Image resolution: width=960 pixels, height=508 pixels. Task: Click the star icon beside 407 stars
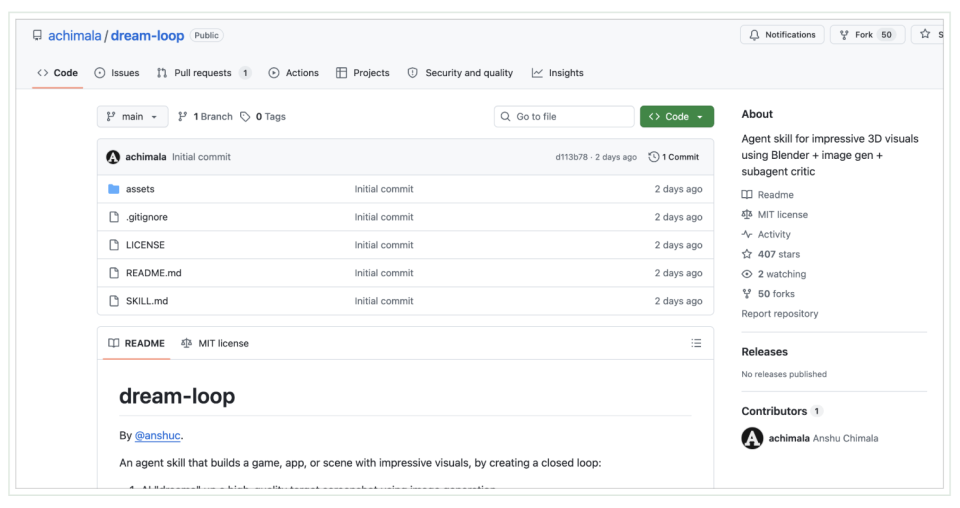pyautogui.click(x=747, y=254)
